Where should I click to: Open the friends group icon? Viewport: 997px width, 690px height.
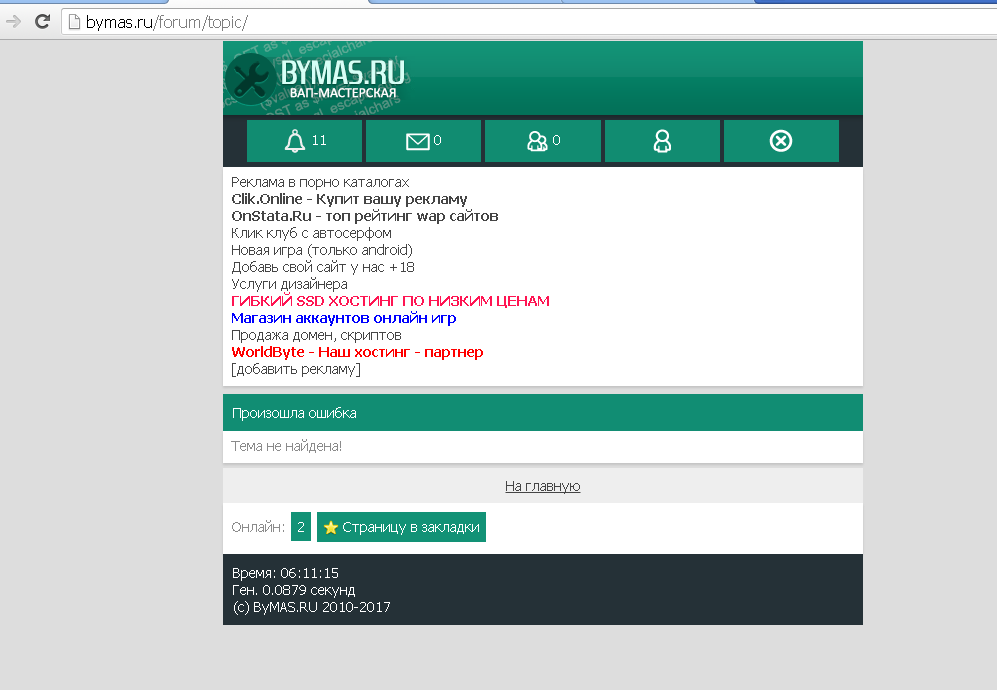click(542, 141)
